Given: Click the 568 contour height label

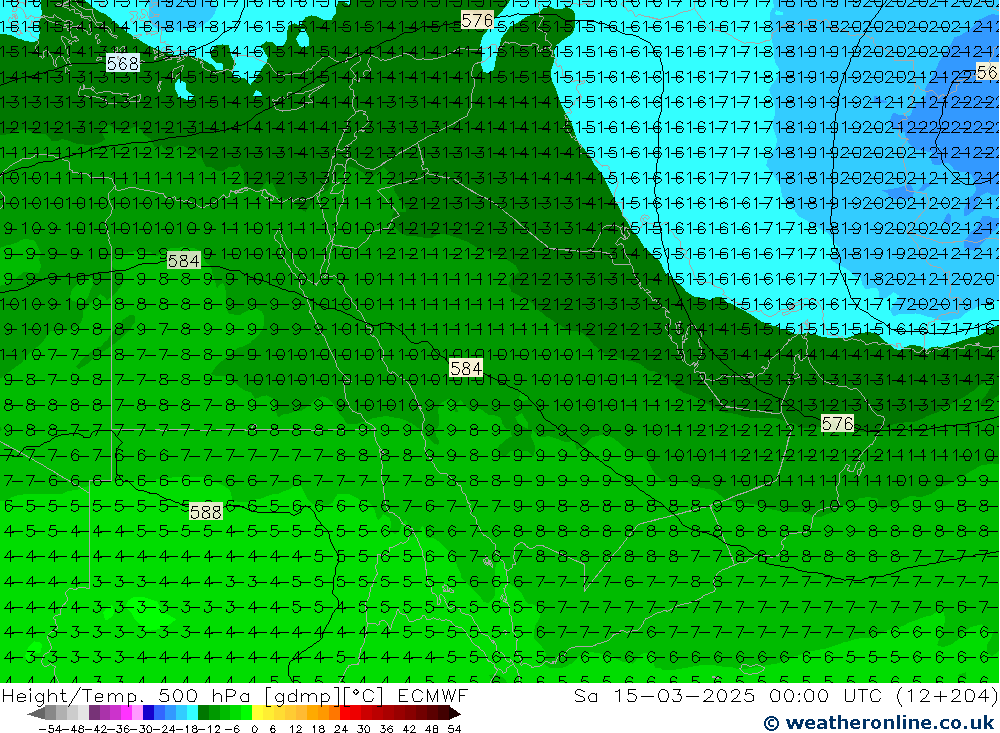Looking at the screenshot, I should pyautogui.click(x=122, y=63).
